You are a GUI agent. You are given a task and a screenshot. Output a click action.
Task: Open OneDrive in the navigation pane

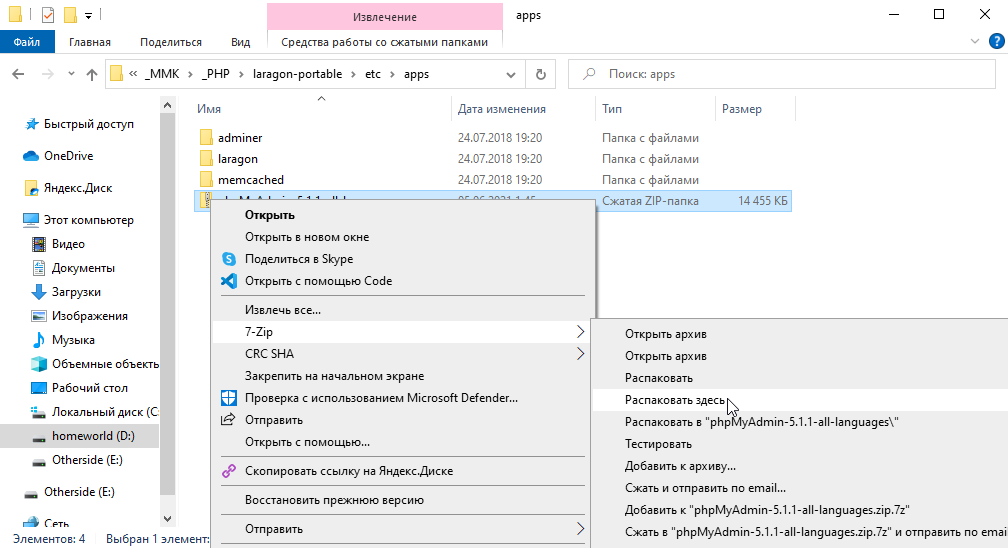click(x=68, y=156)
